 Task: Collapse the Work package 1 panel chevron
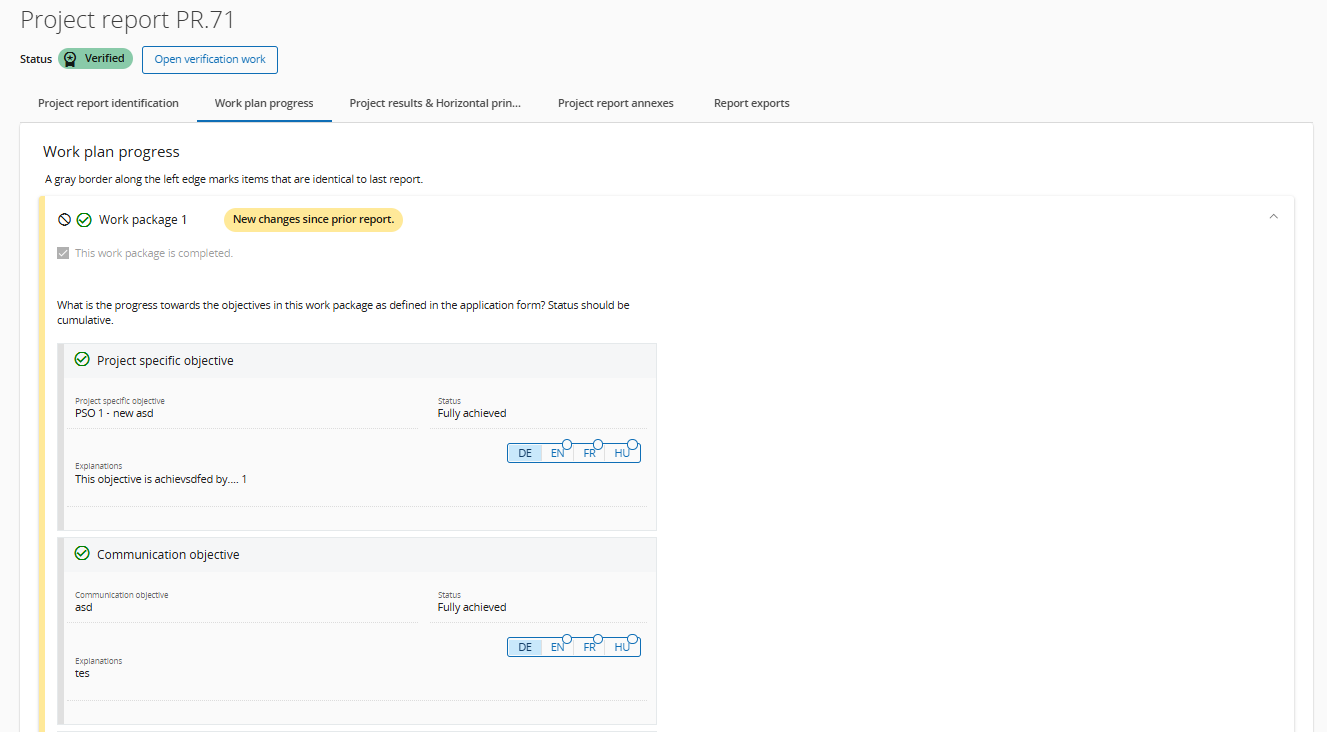click(1273, 217)
